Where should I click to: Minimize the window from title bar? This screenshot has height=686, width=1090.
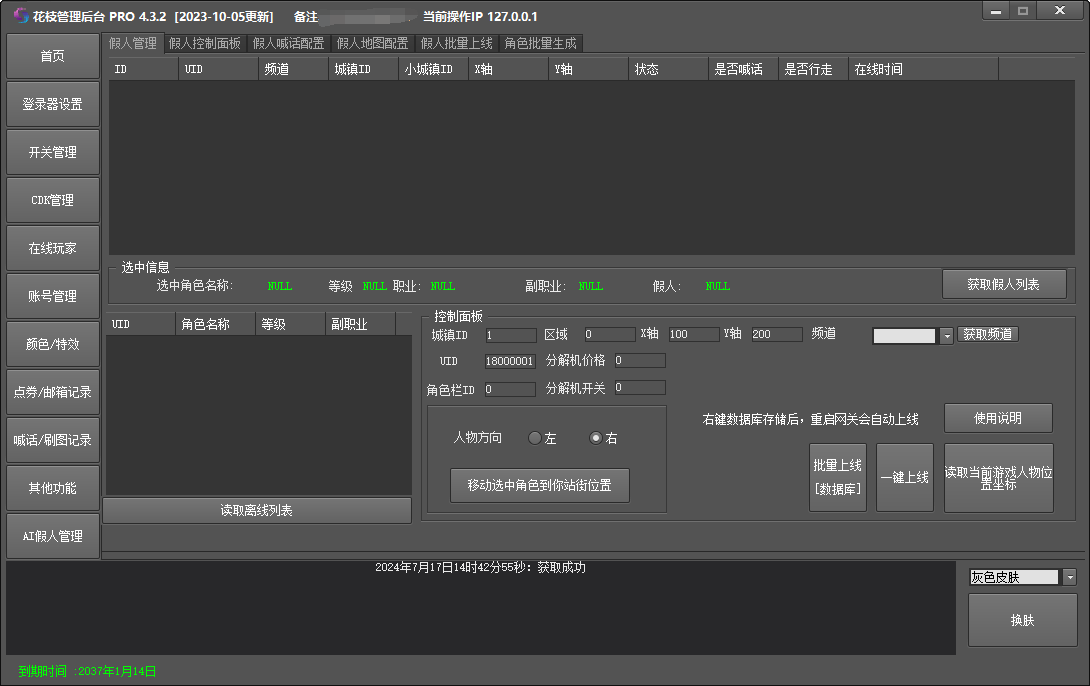[x=995, y=11]
